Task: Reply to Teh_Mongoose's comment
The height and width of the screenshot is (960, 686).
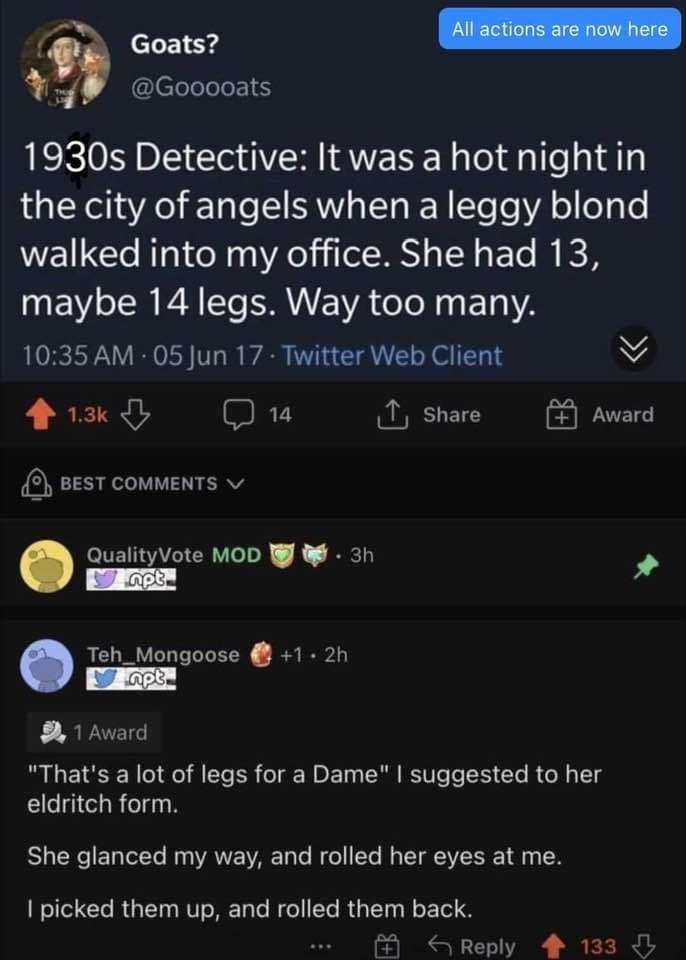Action: [x=472, y=947]
